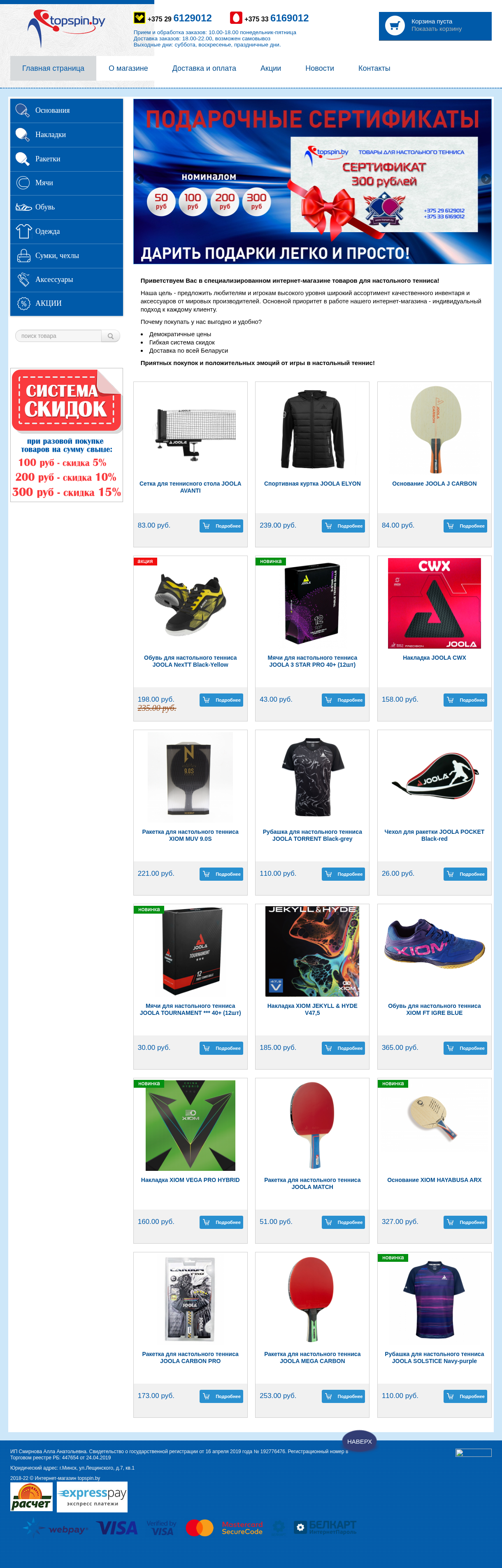Viewport: 502px width, 1568px height.
Task: Open the О магазине menu item
Action: tap(128, 68)
